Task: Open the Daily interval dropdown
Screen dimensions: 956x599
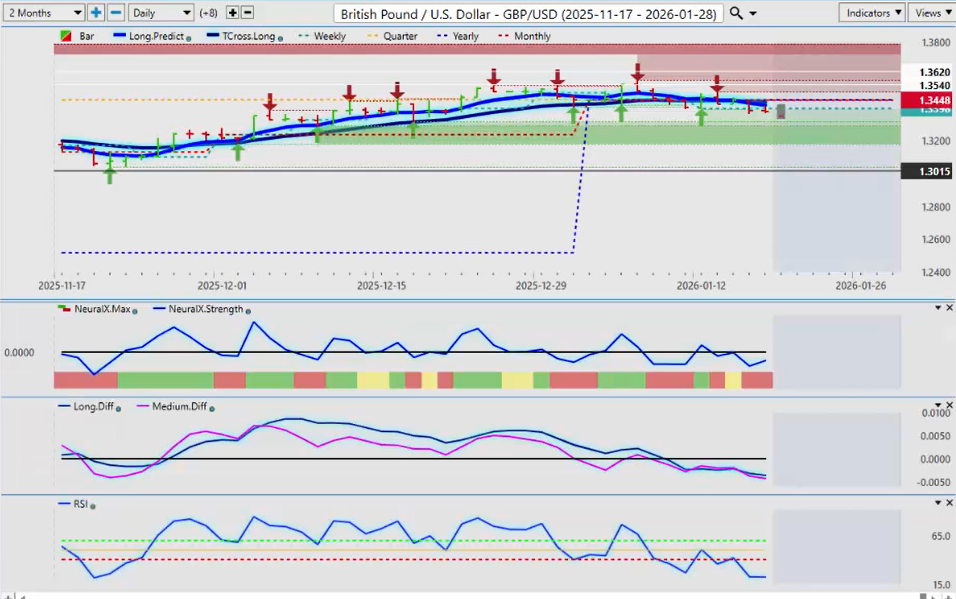Action: pos(160,13)
